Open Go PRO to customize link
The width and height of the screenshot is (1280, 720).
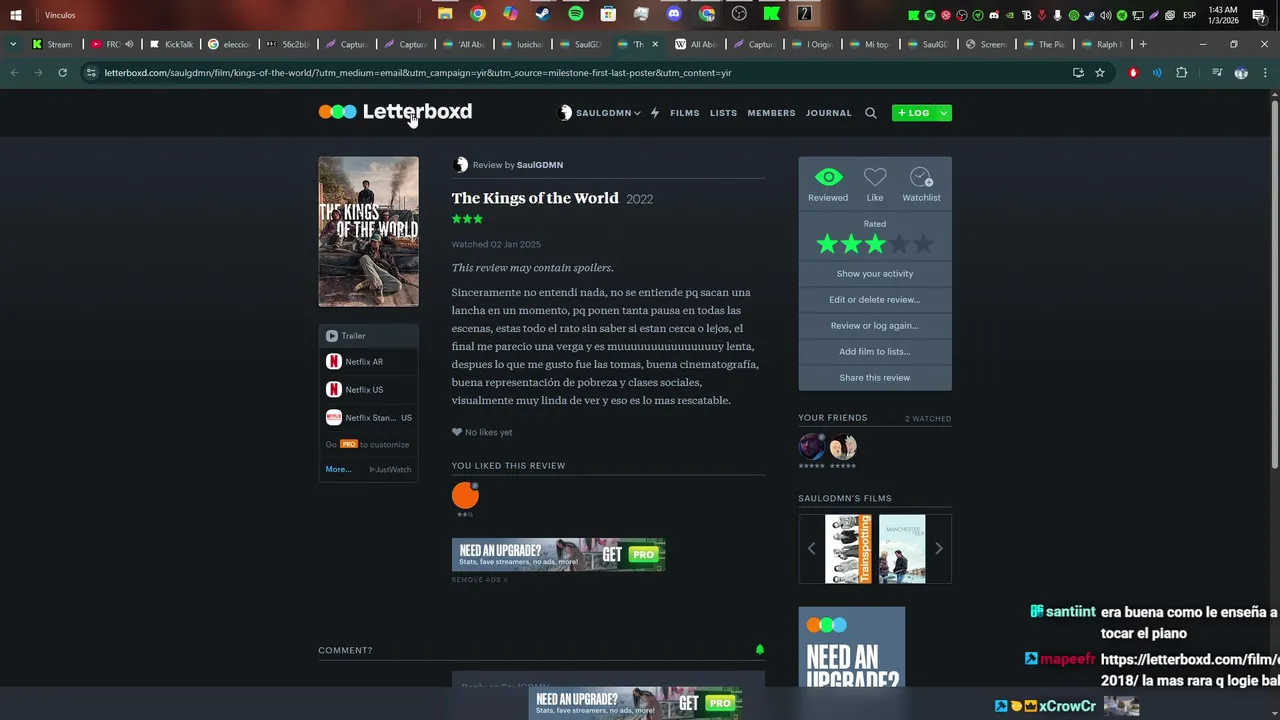pyautogui.click(x=367, y=444)
